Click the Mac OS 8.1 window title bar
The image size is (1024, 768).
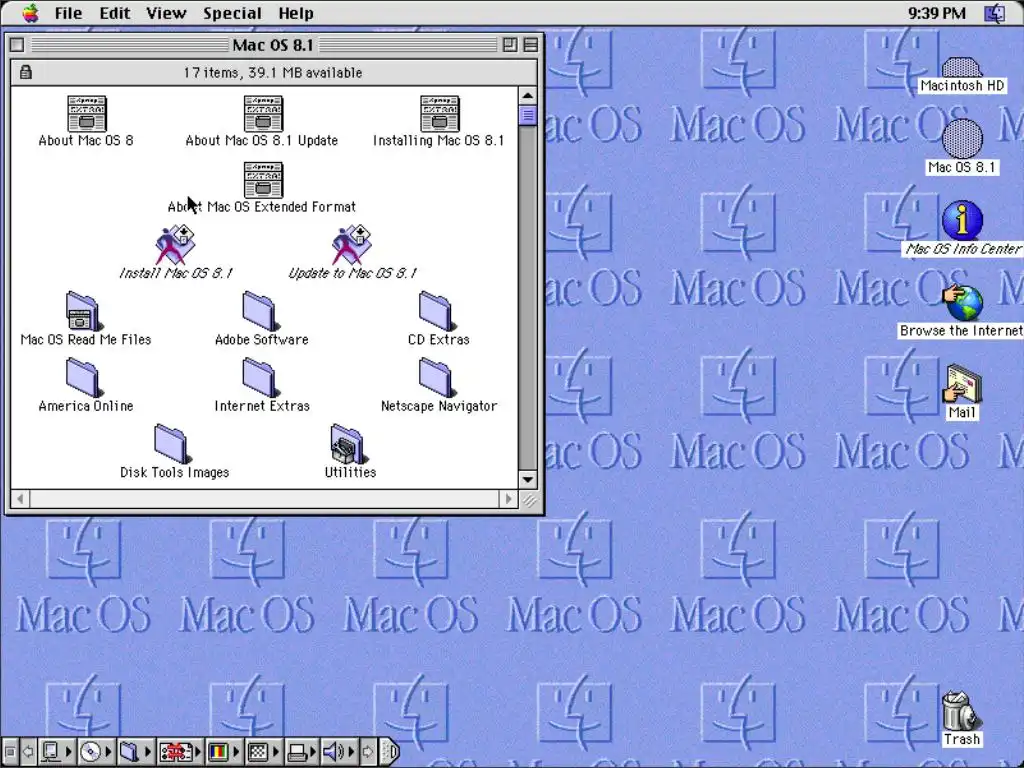coord(273,44)
